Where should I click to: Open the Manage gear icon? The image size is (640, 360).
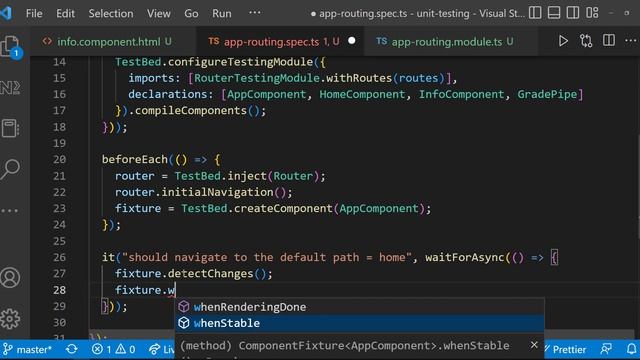(10, 319)
